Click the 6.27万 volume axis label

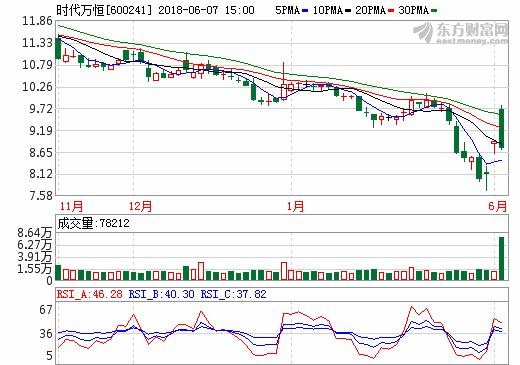35,245
